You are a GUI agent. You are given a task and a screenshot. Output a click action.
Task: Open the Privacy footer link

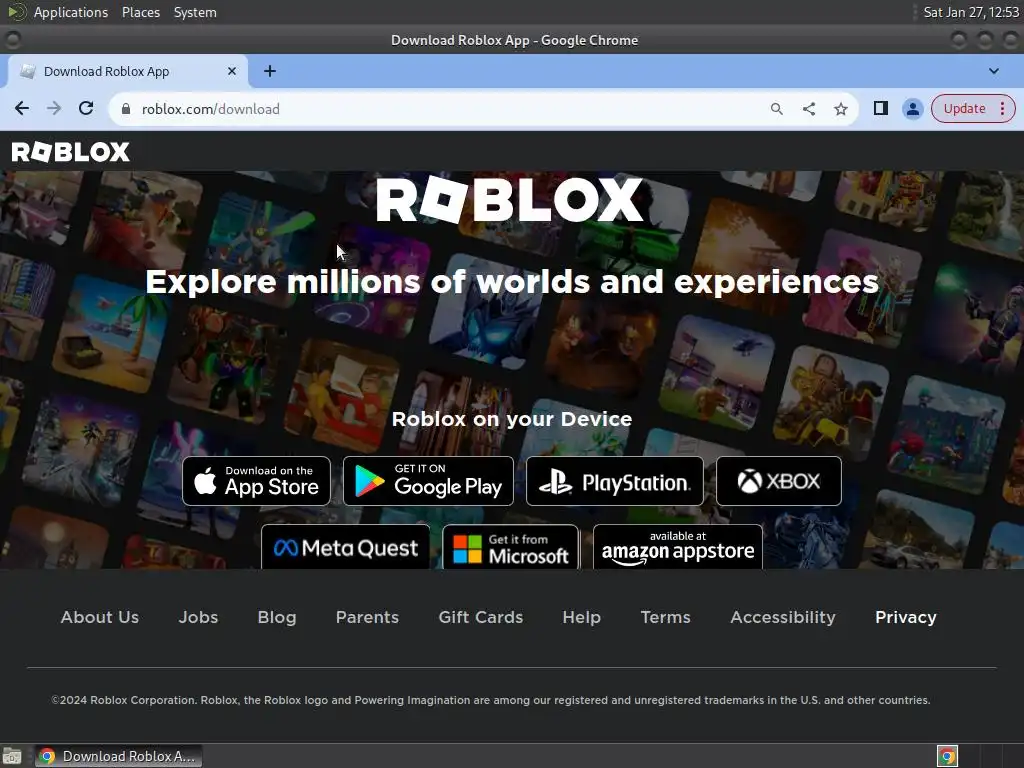click(x=906, y=617)
